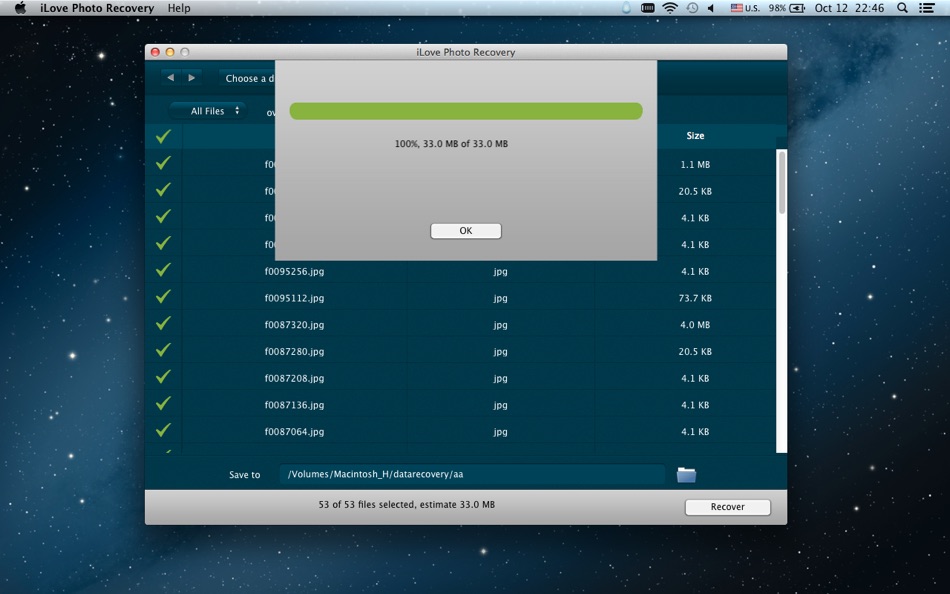Screen dimensions: 950x594
Task: Click the Time Machine clock icon
Action: (692, 8)
